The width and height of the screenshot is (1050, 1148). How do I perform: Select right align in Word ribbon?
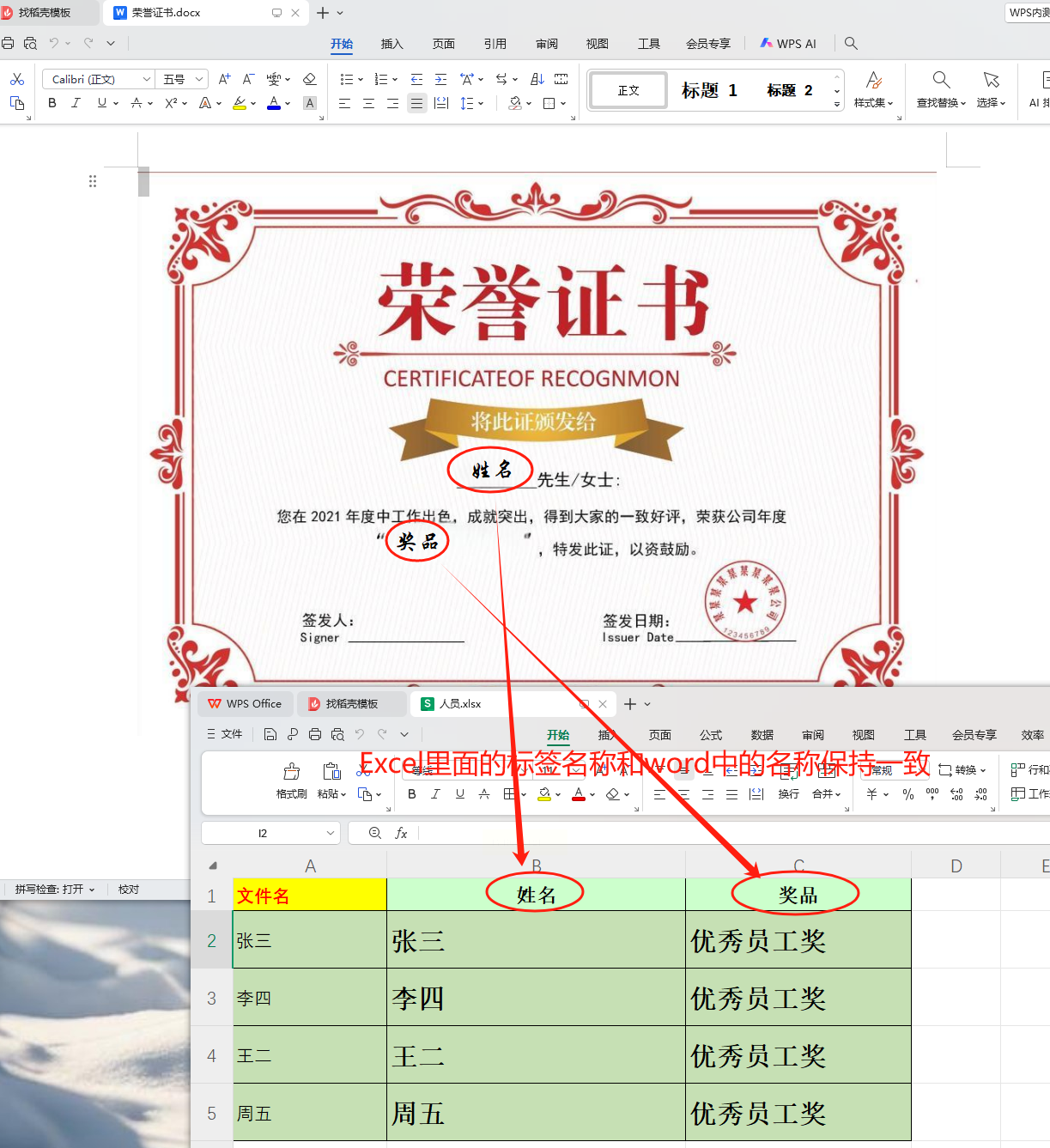tap(392, 103)
